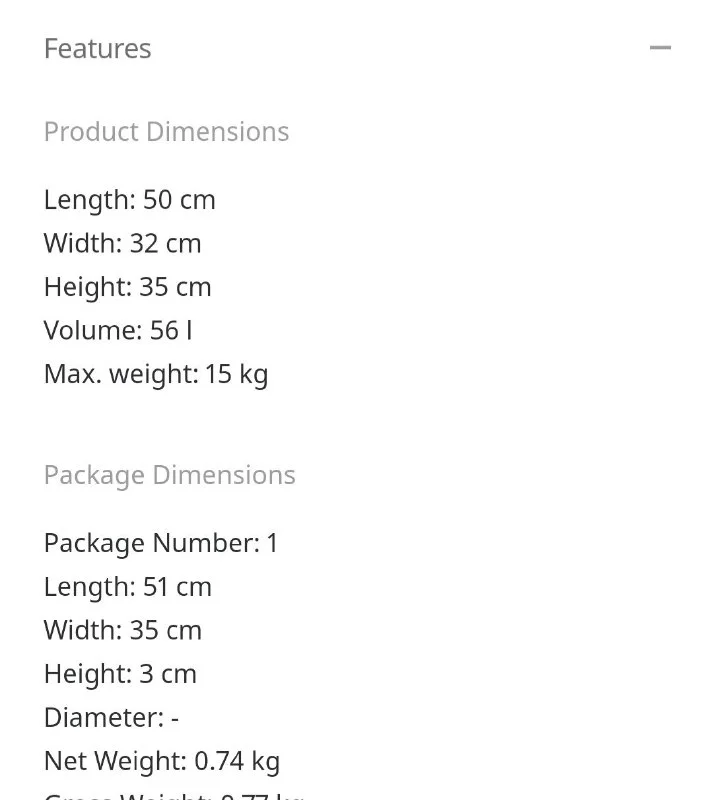Click the product Length: 50 cm line
The height and width of the screenshot is (800, 713).
coord(129,200)
